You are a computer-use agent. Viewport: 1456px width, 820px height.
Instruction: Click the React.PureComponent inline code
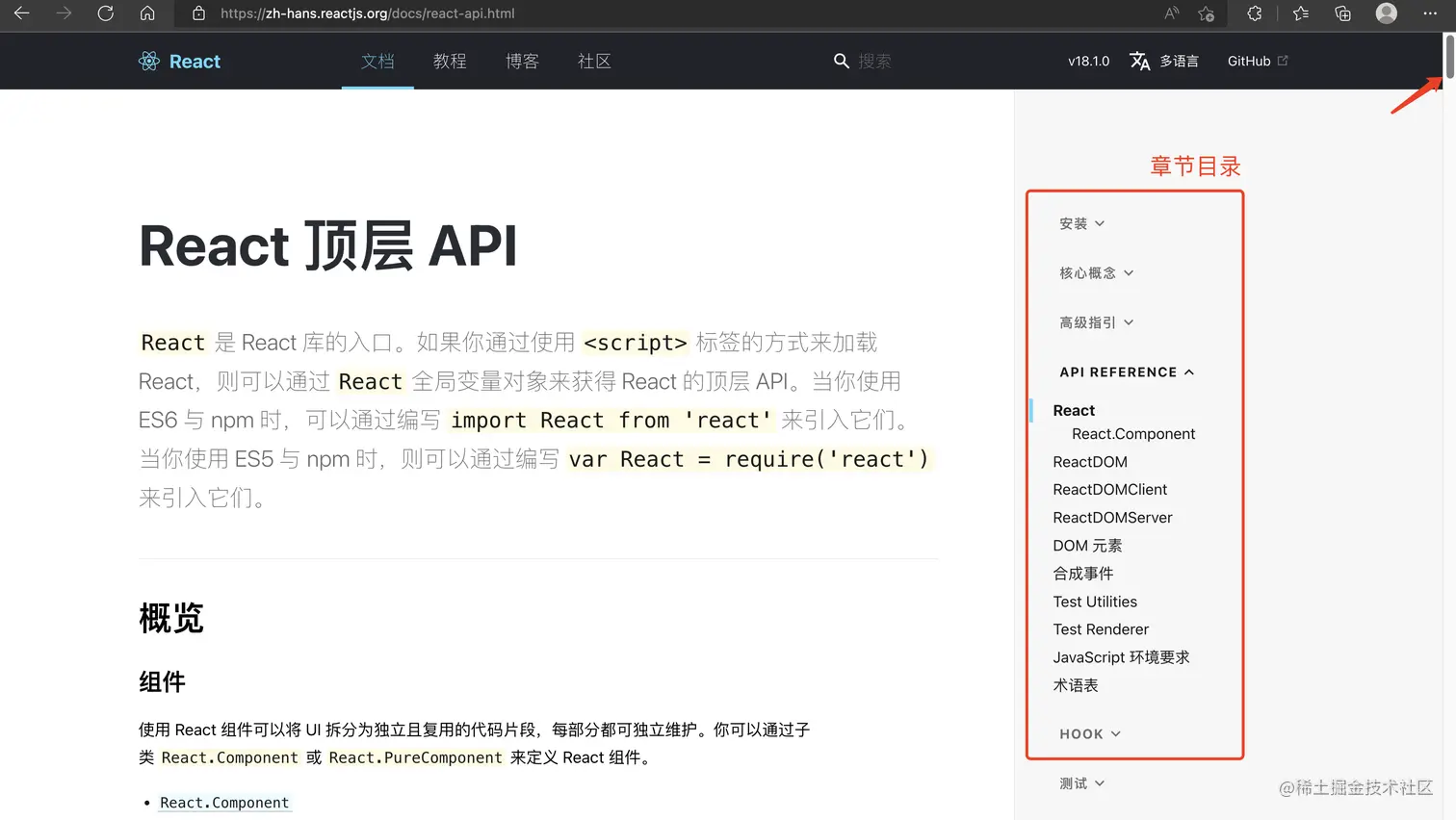415,757
